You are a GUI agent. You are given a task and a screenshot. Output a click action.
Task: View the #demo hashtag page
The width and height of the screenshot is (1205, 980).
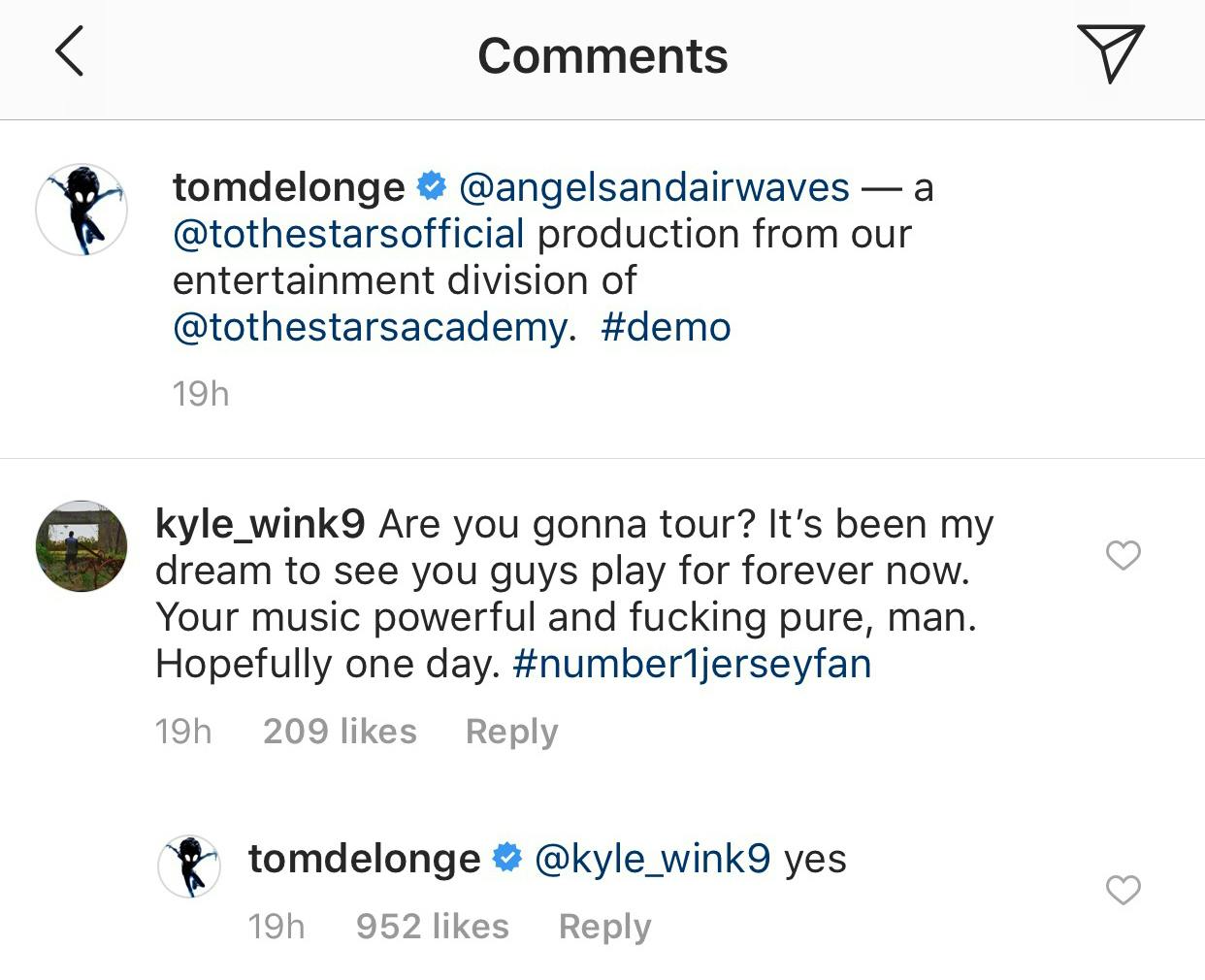click(666, 326)
